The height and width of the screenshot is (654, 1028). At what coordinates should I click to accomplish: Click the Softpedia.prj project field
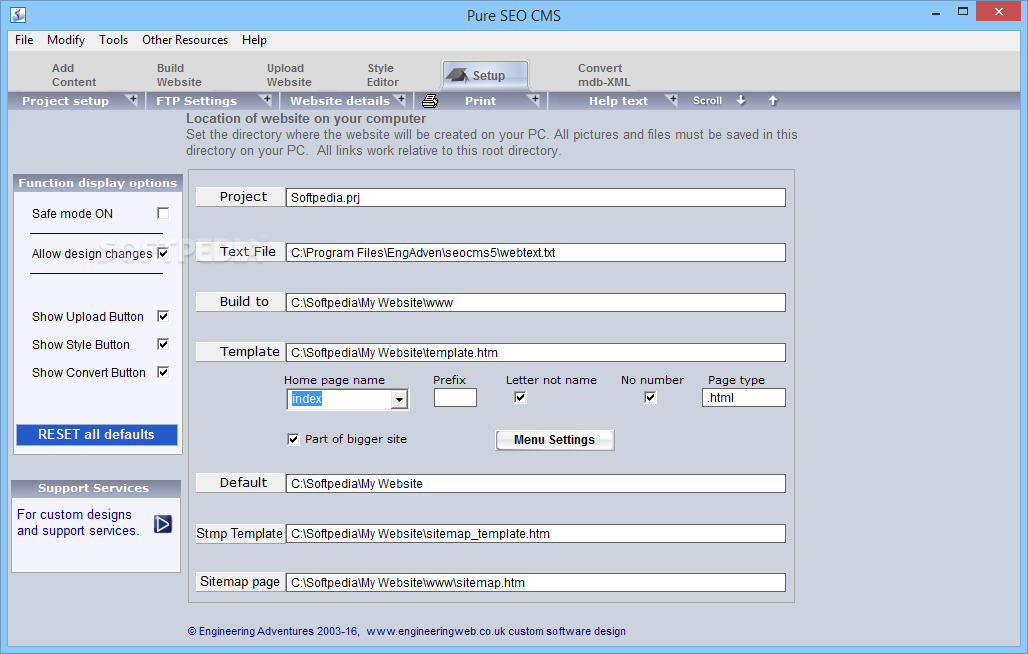coord(536,197)
